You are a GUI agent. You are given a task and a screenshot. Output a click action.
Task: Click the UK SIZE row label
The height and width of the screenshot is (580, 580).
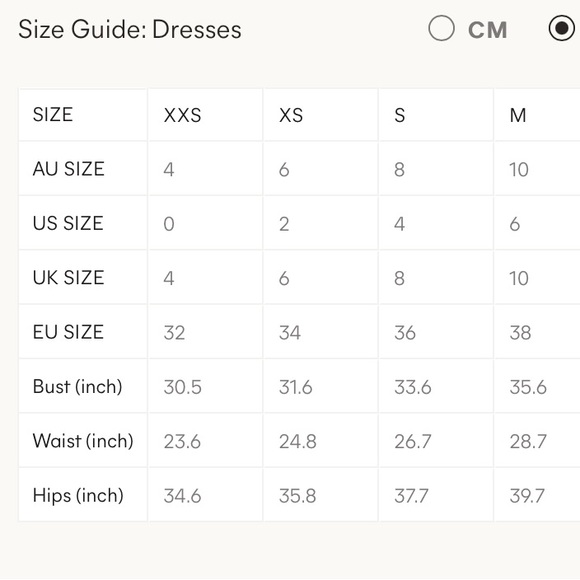(x=68, y=277)
